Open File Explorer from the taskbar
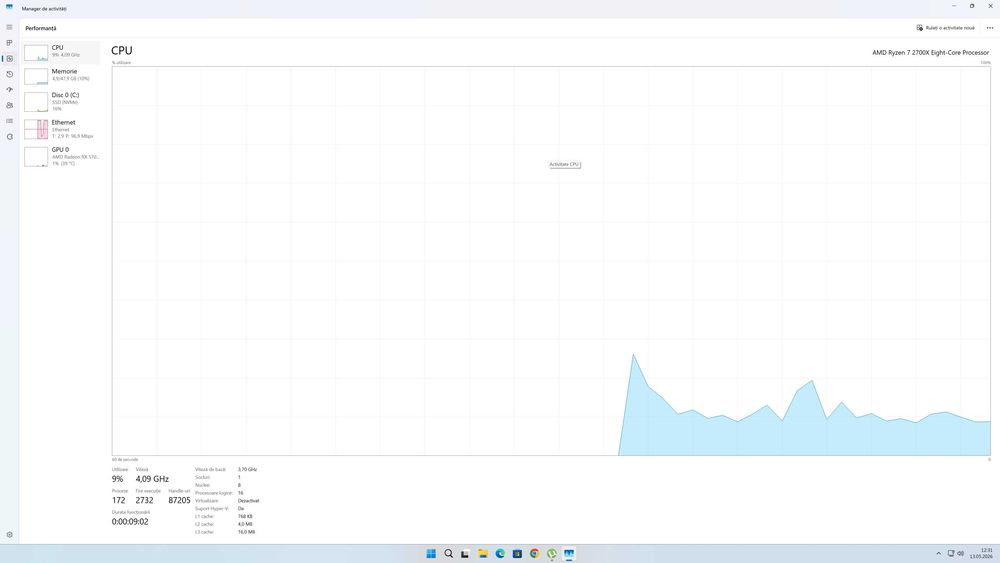The image size is (1000, 563). pyautogui.click(x=483, y=553)
